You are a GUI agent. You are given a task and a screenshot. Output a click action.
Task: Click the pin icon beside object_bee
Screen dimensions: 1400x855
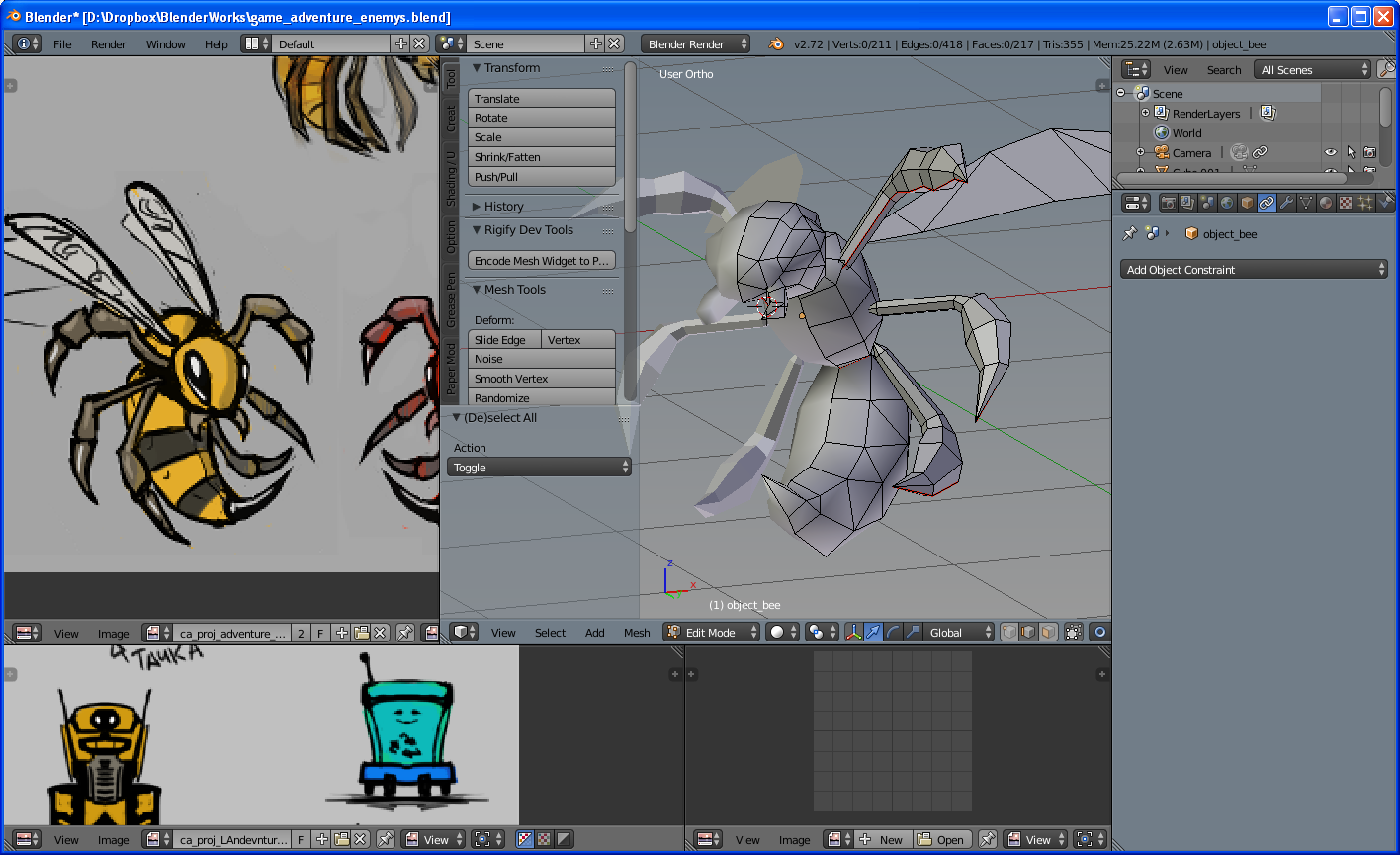[1130, 234]
